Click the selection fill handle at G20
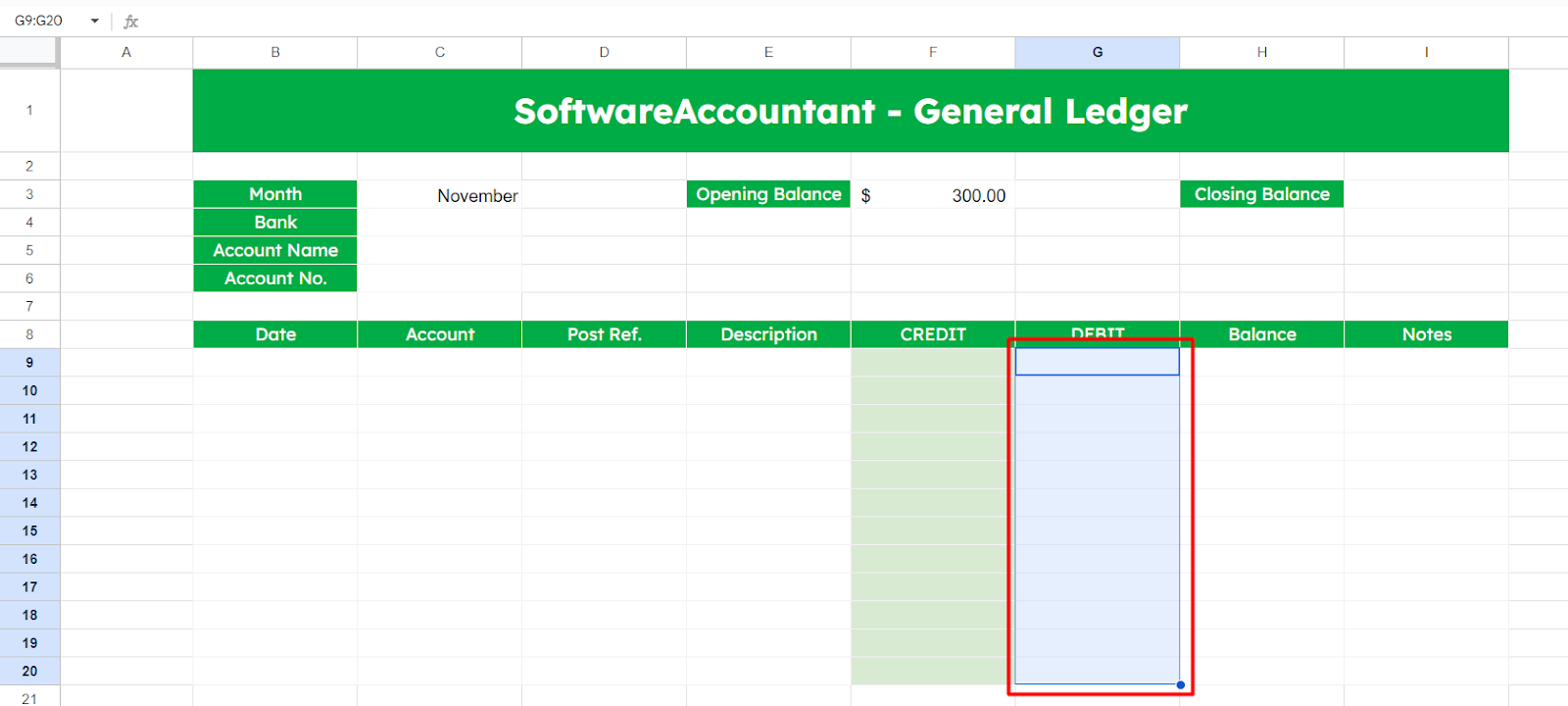Image resolution: width=1568 pixels, height=706 pixels. coord(1181,684)
